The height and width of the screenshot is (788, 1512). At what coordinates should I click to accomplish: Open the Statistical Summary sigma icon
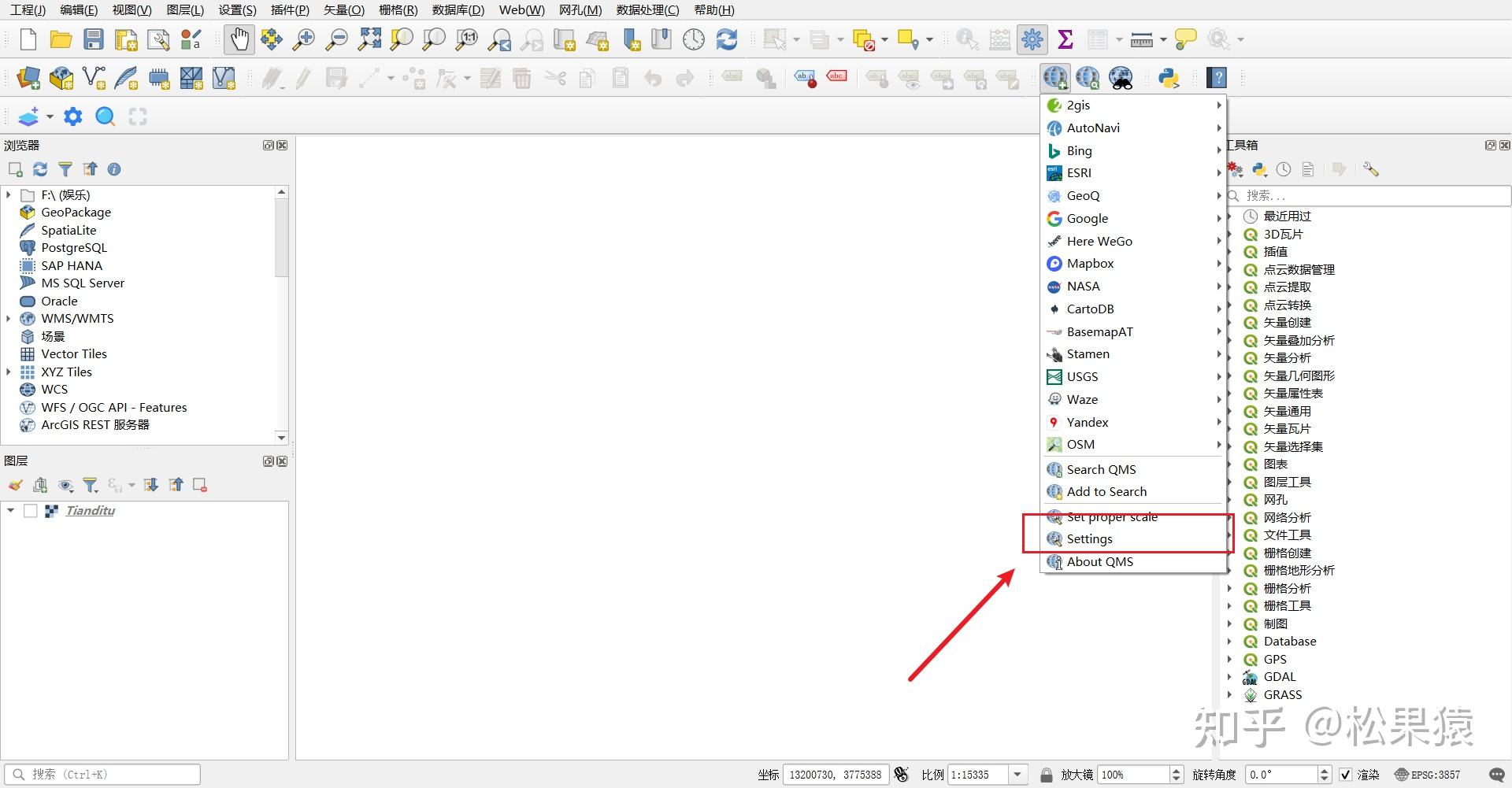pos(1065,39)
